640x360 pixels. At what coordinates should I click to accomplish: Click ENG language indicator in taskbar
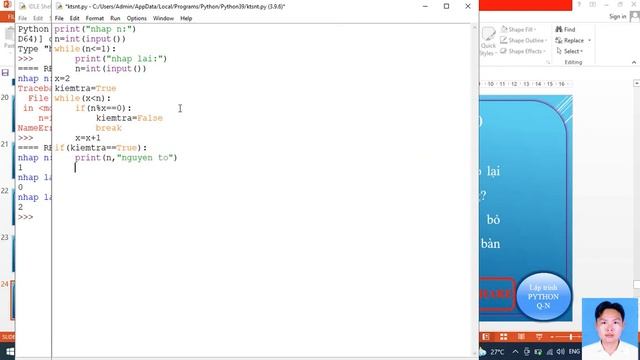click(574, 351)
